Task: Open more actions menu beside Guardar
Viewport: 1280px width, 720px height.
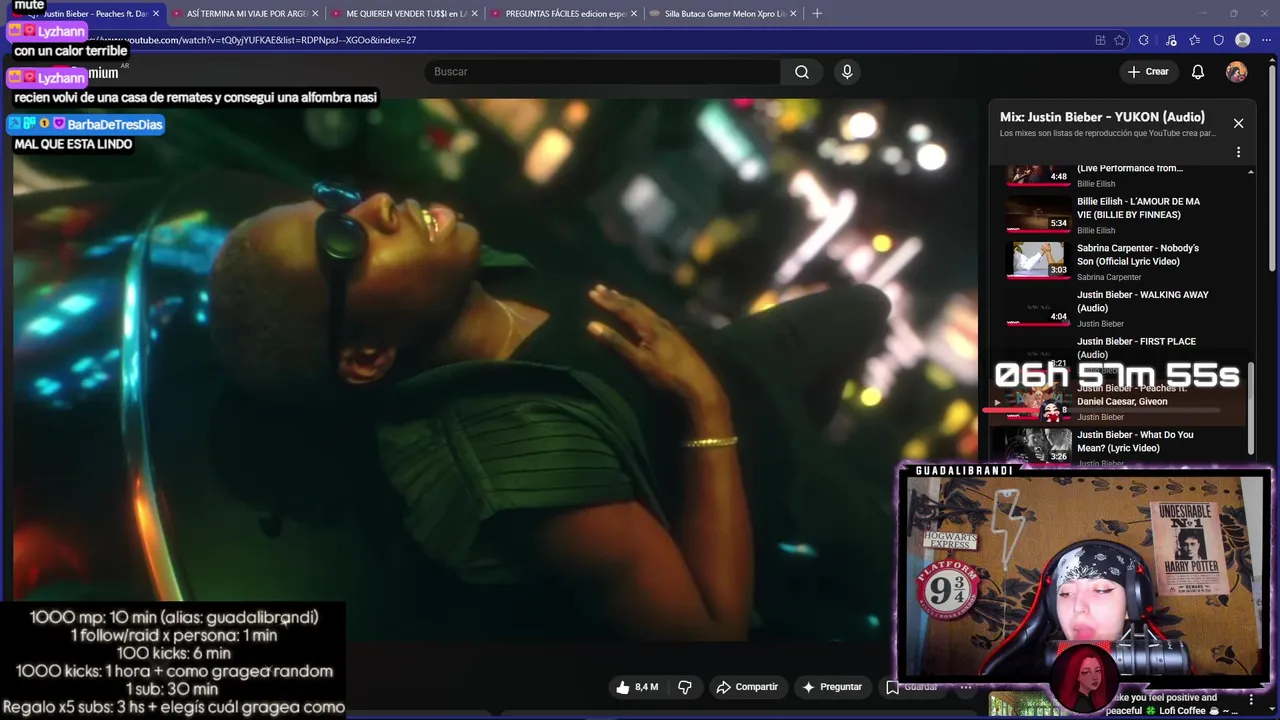Action: (966, 687)
